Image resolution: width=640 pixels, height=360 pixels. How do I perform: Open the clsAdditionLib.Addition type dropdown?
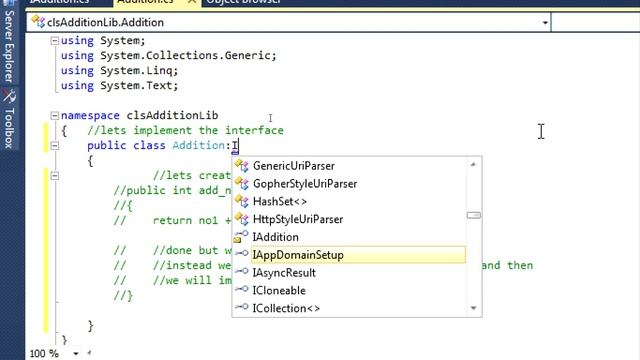tap(545, 23)
